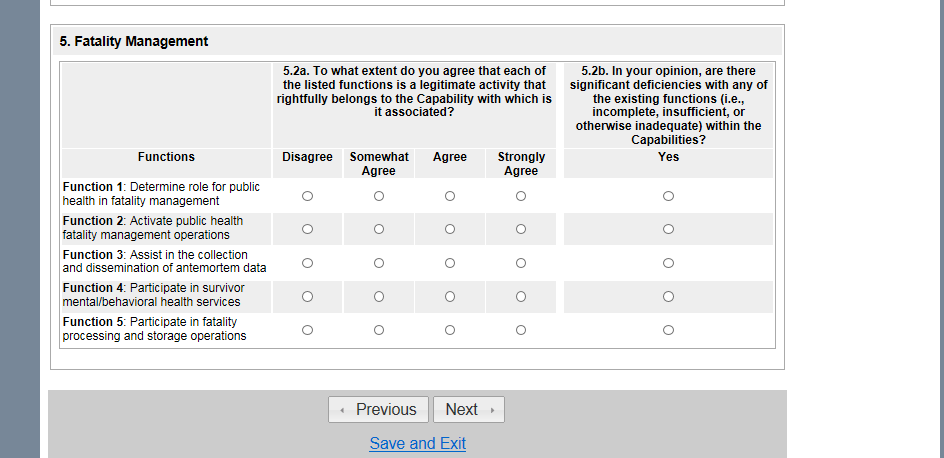Click the Save and Exit link
Viewport: 944px width, 458px height.
point(417,443)
